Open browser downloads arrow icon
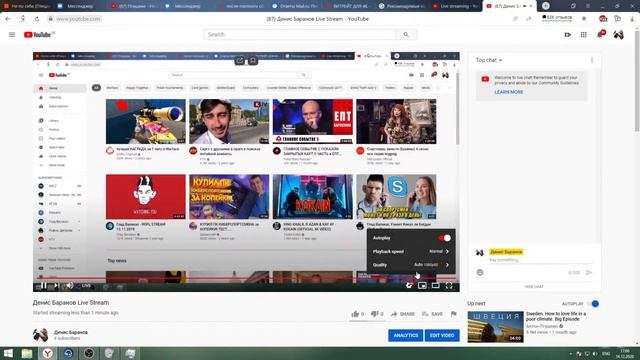 pos(633,19)
